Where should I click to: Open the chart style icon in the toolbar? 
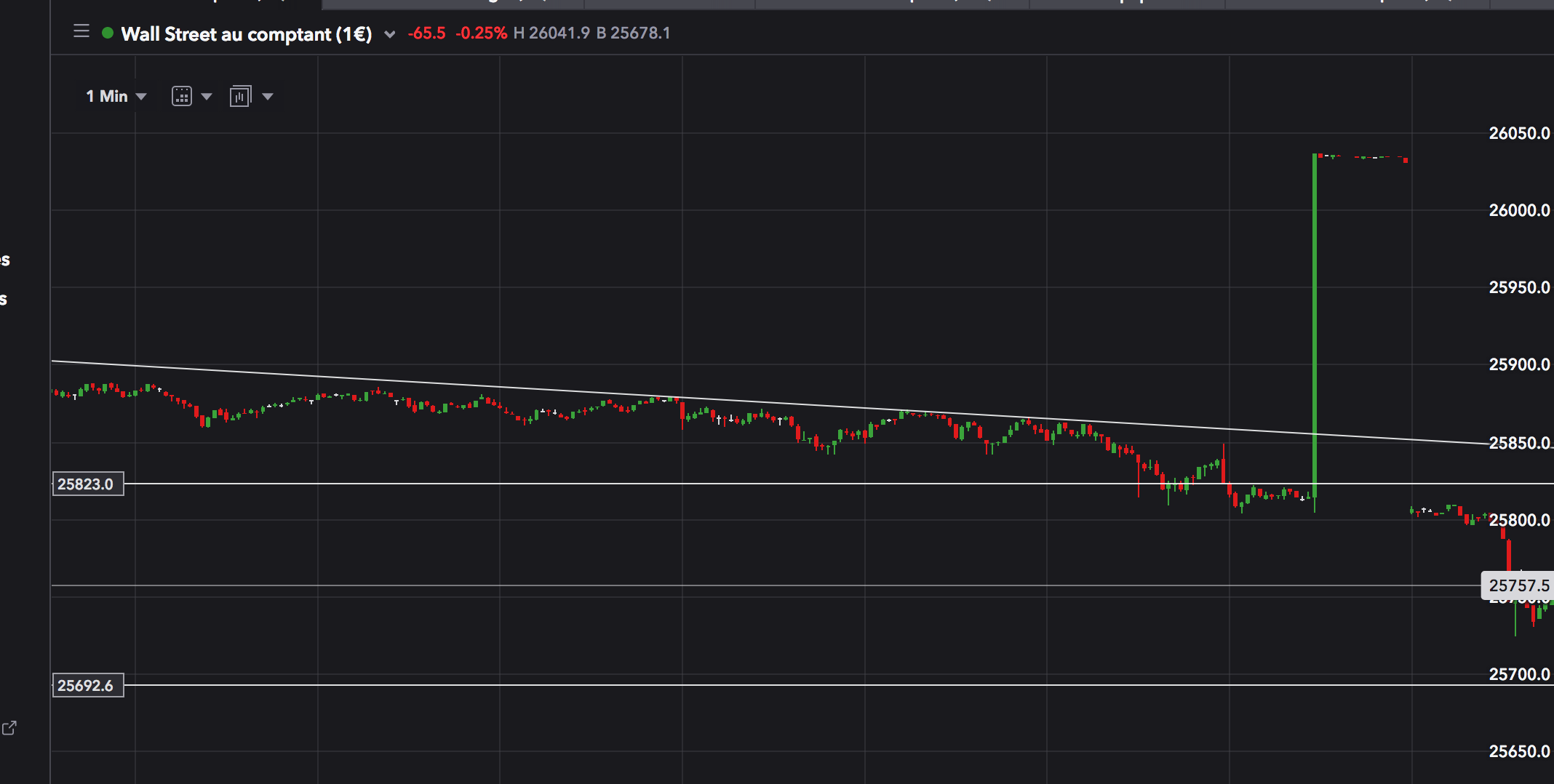point(182,96)
